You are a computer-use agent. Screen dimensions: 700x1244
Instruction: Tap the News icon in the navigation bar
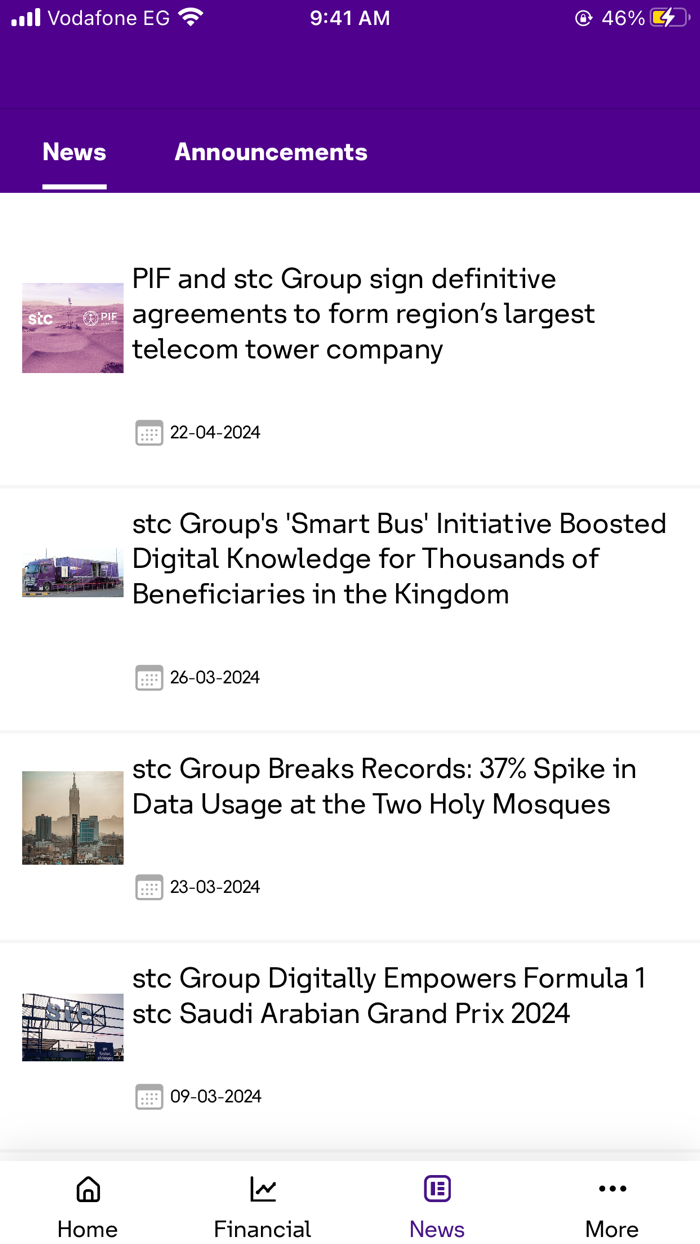[x=437, y=1189]
